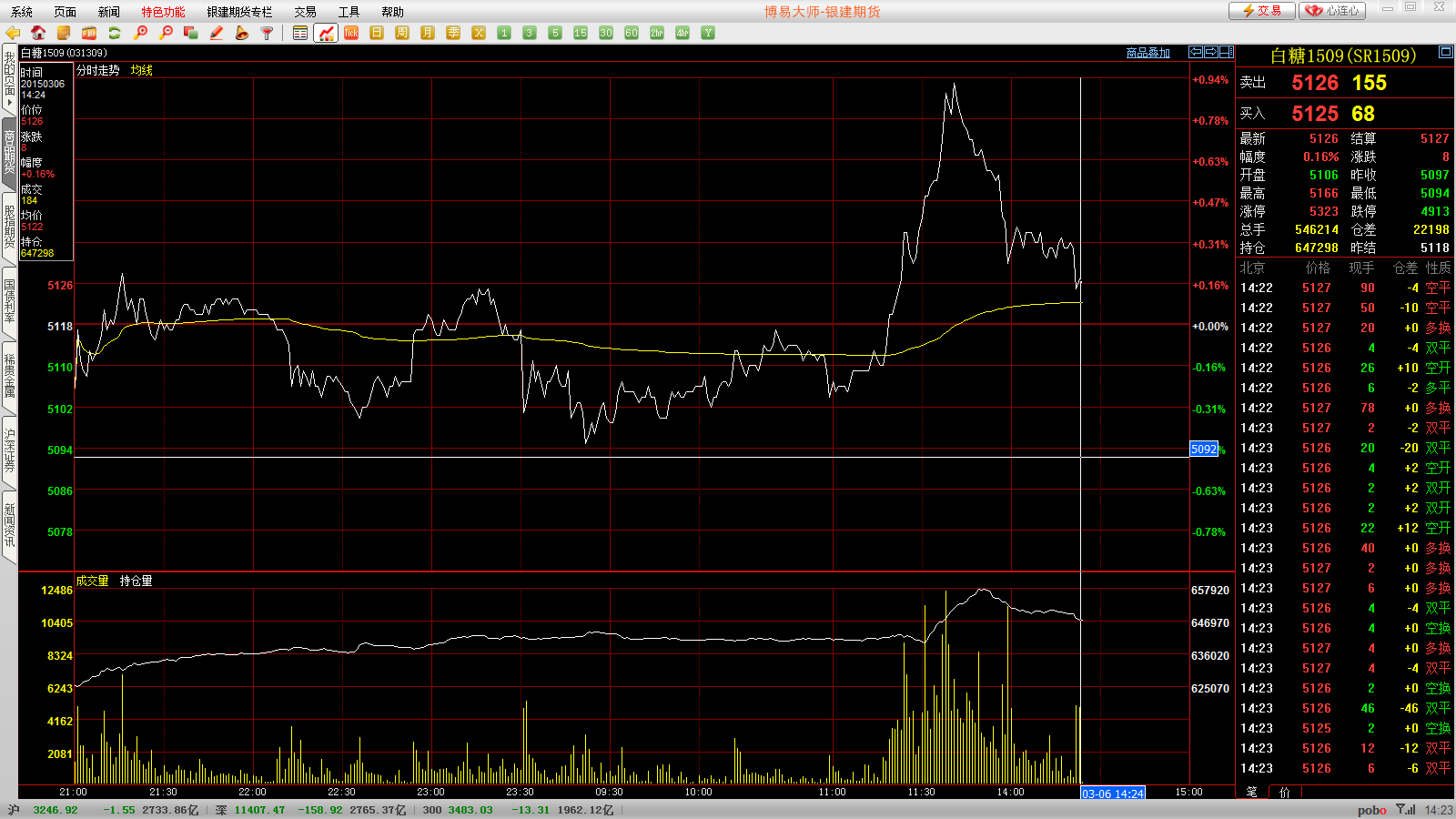Open the quote list table icon
The image size is (1456, 819).
coord(300,33)
